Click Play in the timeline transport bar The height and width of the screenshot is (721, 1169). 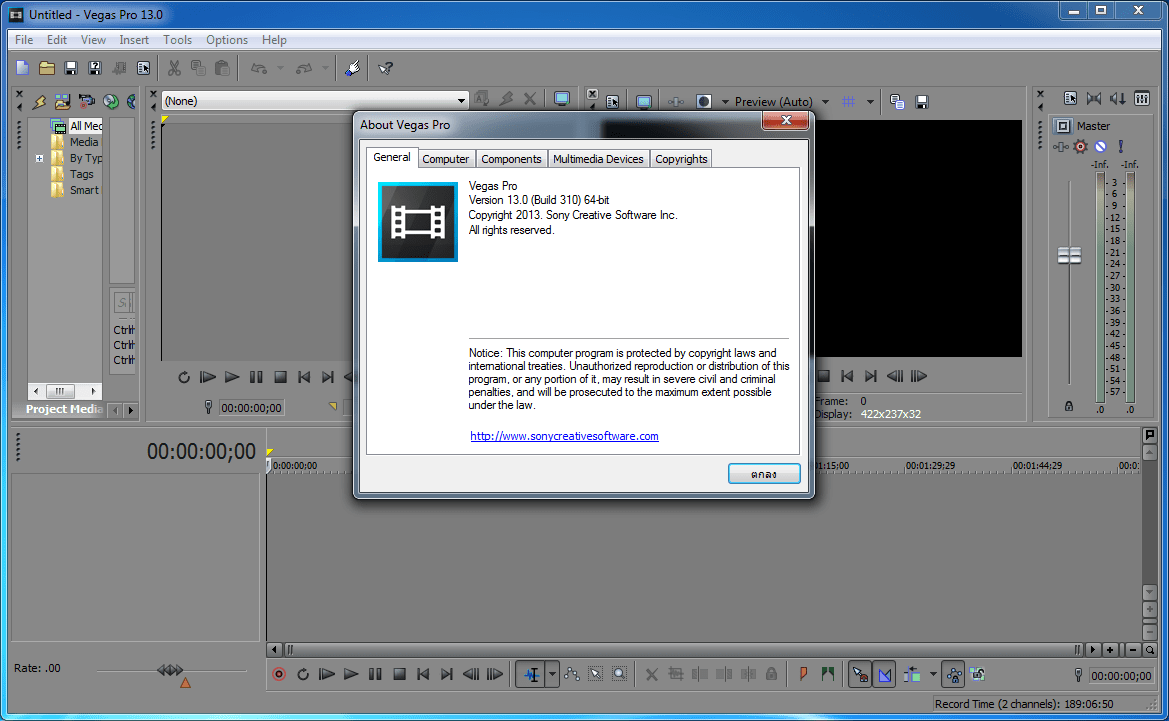pyautogui.click(x=350, y=674)
